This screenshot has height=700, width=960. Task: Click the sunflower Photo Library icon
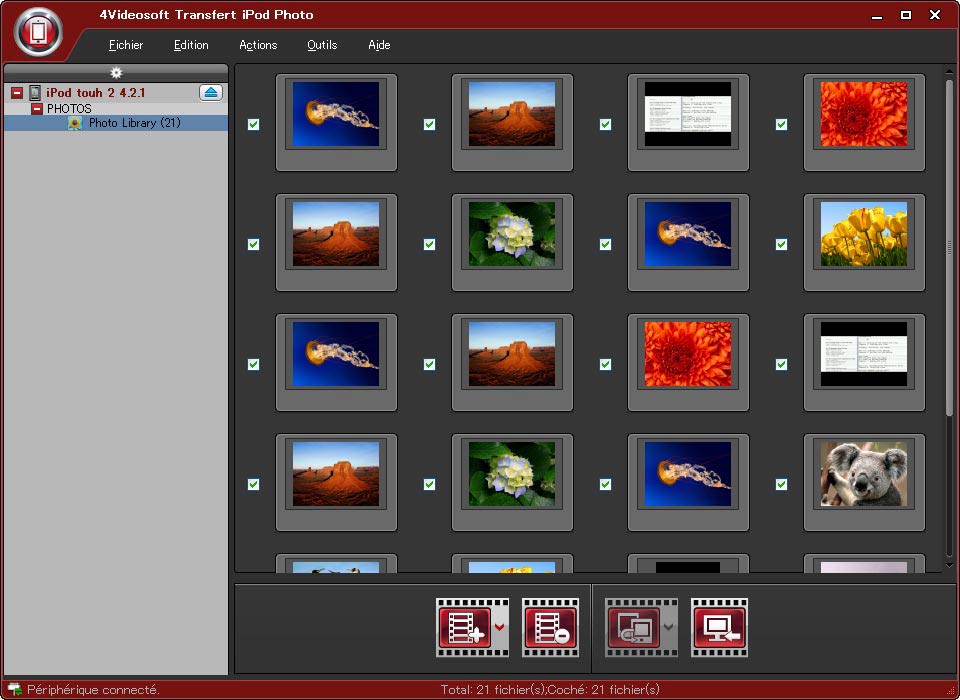tap(75, 123)
